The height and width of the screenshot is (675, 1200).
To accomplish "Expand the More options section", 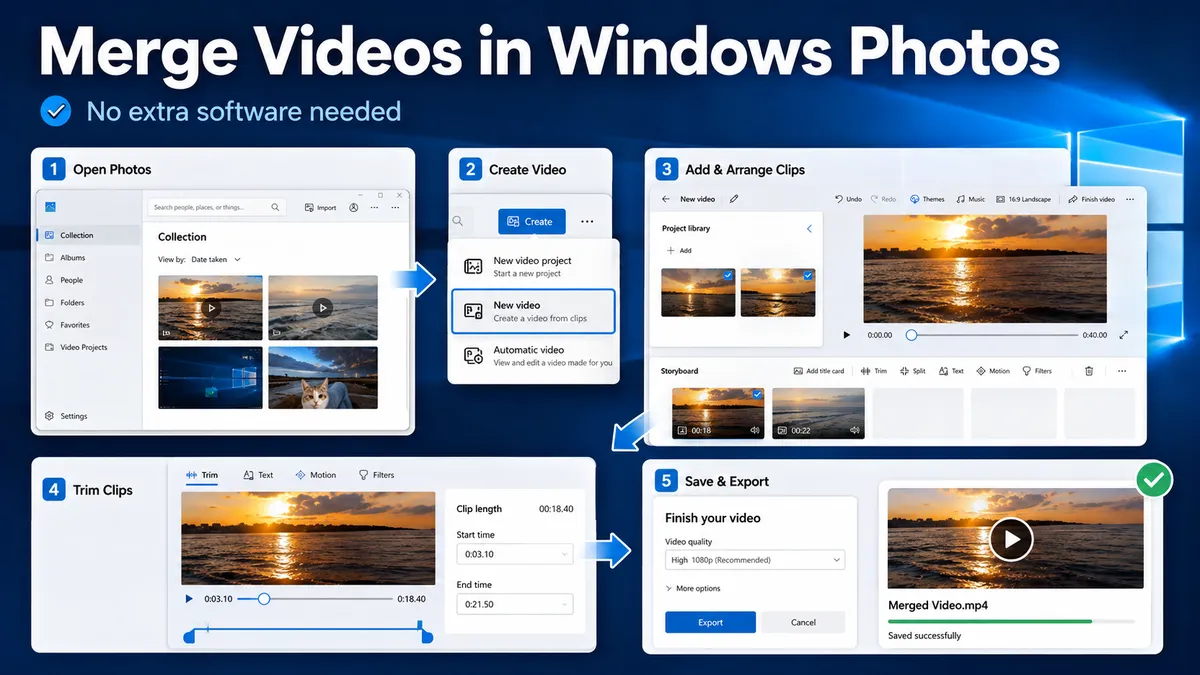I will coord(693,588).
